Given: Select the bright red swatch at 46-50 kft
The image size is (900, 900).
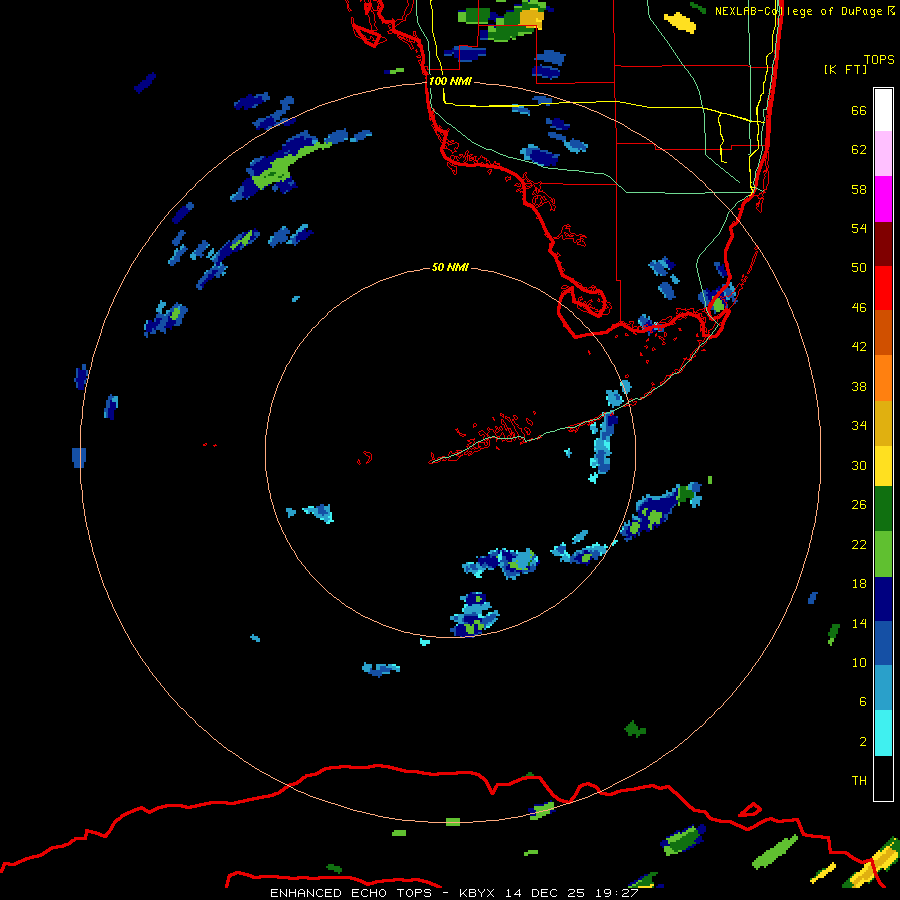Looking at the screenshot, I should coord(883,288).
